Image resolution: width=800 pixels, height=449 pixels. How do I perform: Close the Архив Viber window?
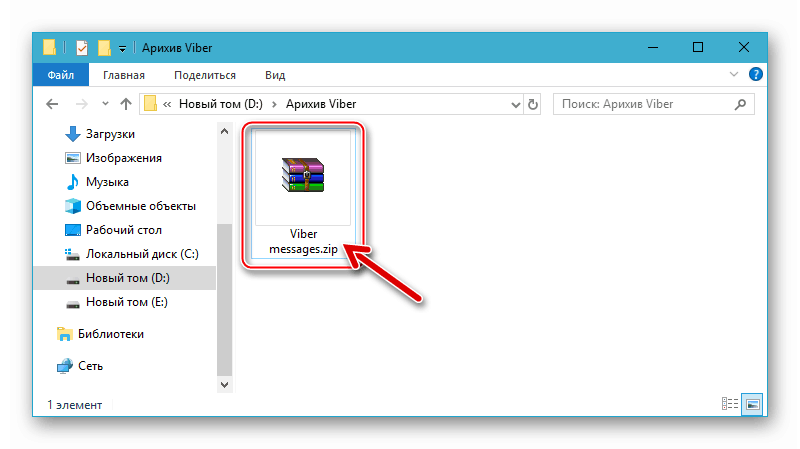[743, 47]
